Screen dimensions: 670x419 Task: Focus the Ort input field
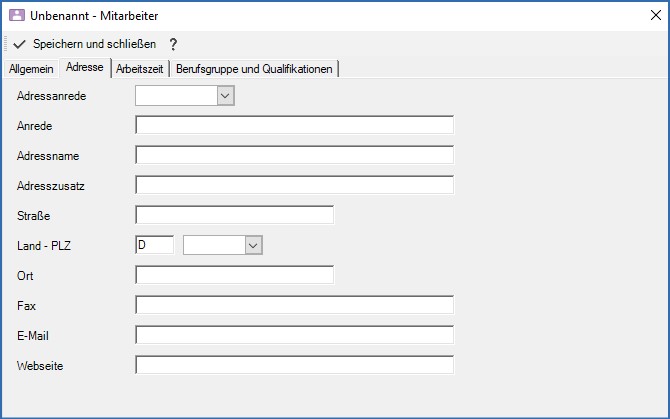tap(235, 275)
